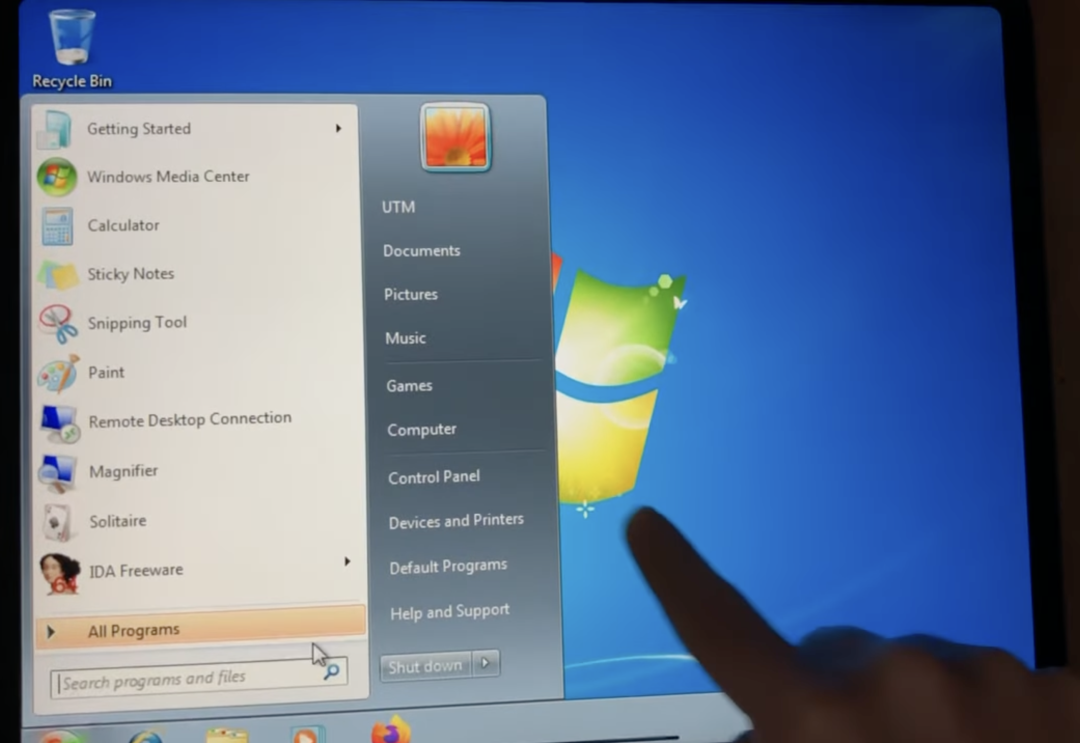
Task: Select the Paint label
Action: point(106,373)
